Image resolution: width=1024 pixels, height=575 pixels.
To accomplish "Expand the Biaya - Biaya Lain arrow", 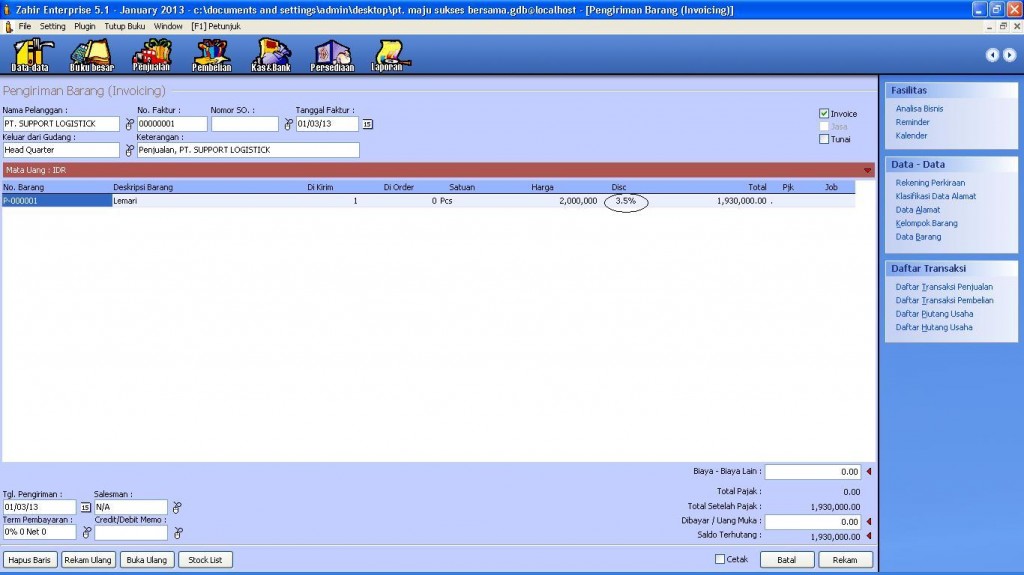I will [x=868, y=472].
